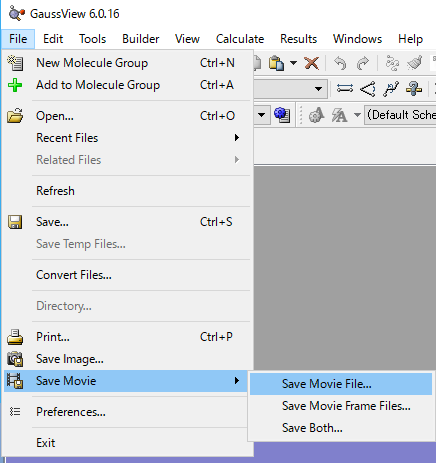Choose Save Movie Frame Files... entry
The image size is (436, 463).
341,406
